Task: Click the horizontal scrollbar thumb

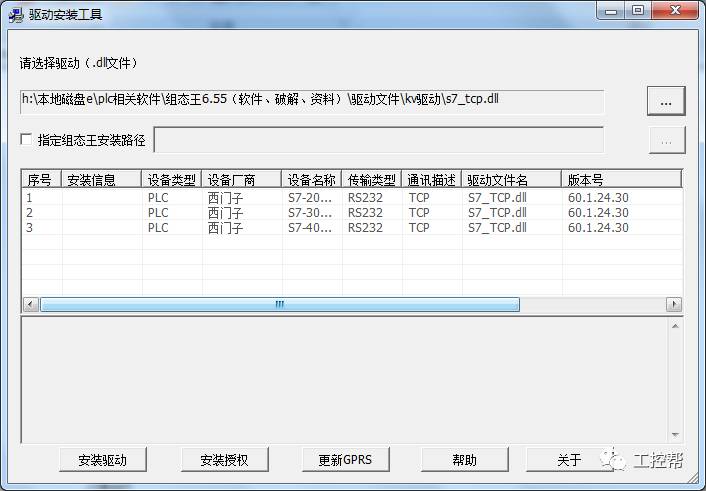Action: tap(280, 305)
